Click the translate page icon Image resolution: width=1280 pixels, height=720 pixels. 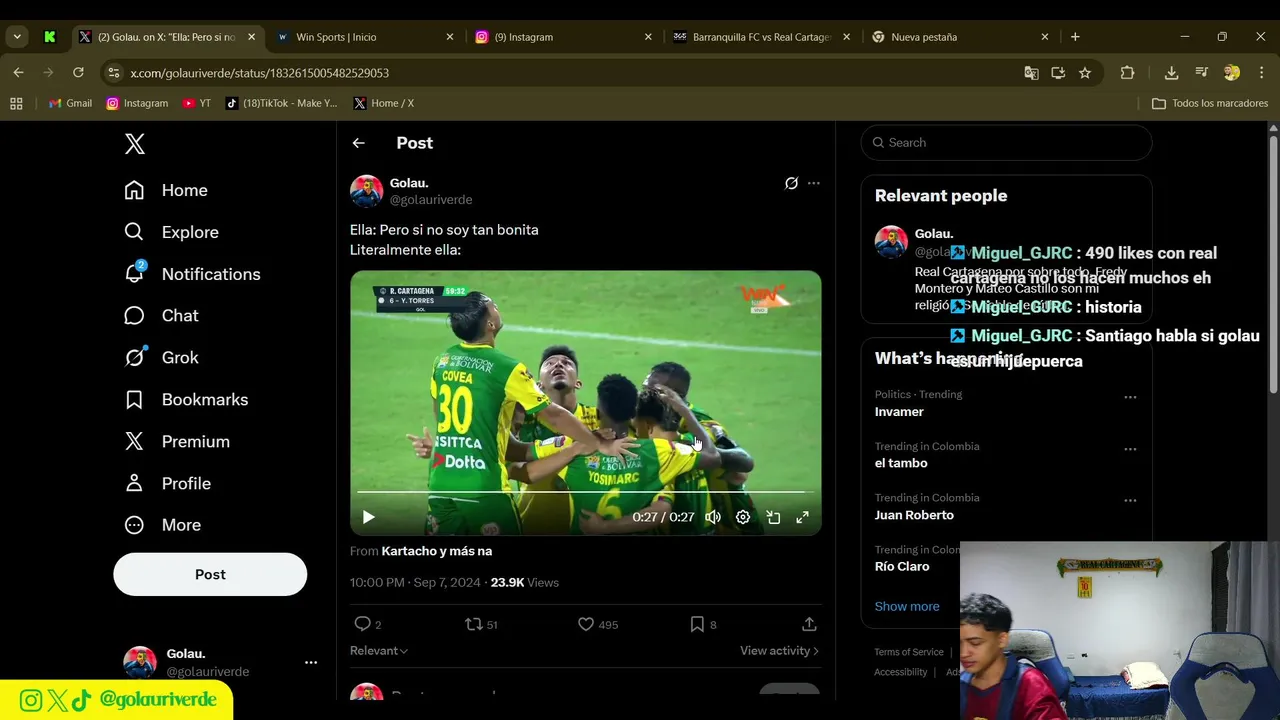click(1031, 73)
